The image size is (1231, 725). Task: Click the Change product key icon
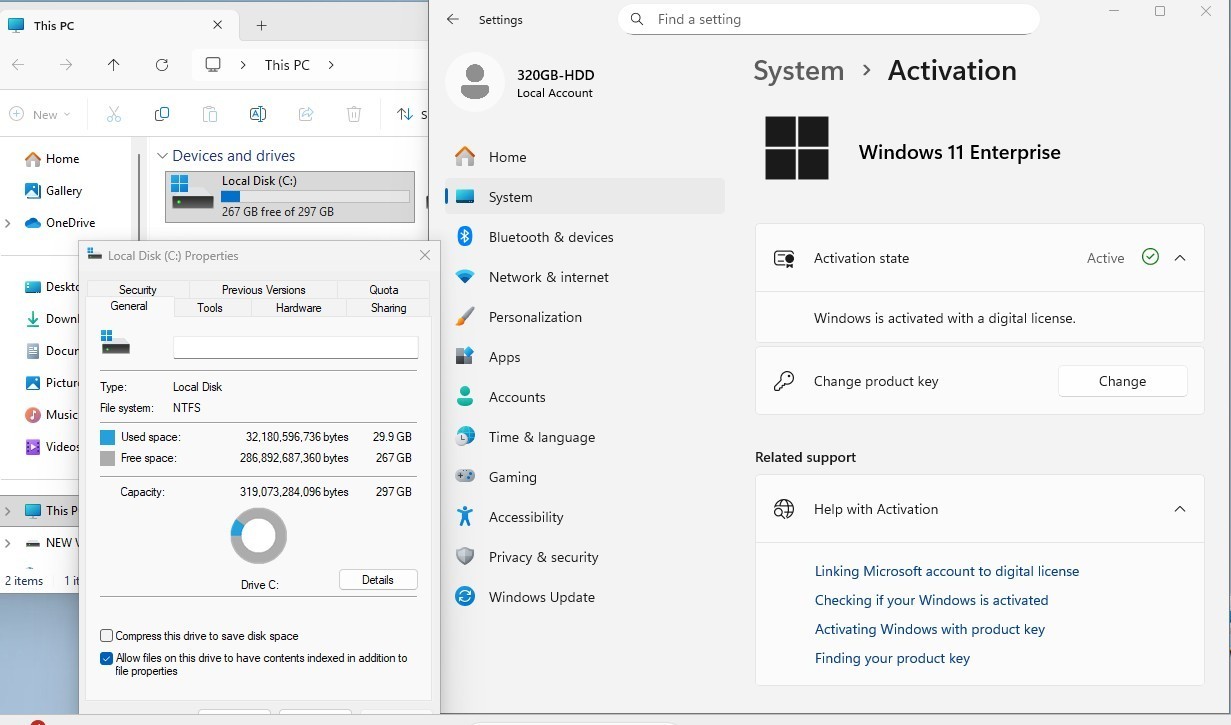(x=784, y=381)
